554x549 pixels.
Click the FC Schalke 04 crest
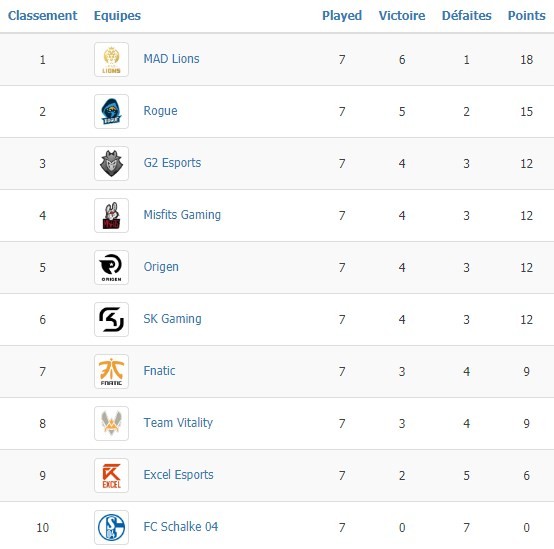tap(111, 527)
